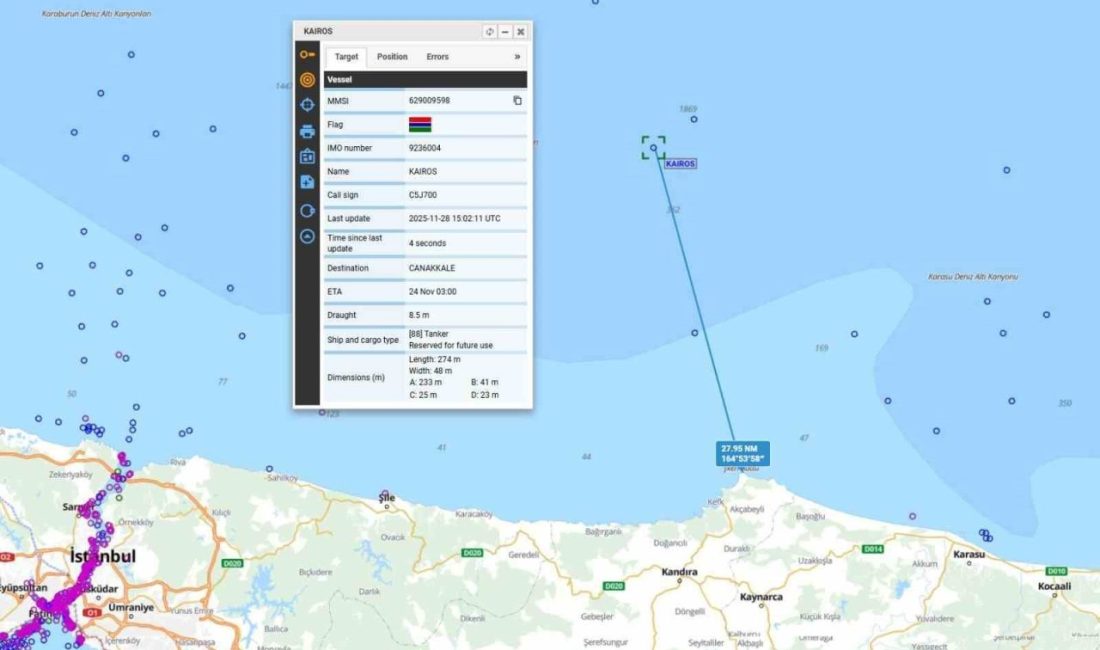The width and height of the screenshot is (1100, 650).
Task: Click the Gambia flag in the Flag row
Action: 421,124
